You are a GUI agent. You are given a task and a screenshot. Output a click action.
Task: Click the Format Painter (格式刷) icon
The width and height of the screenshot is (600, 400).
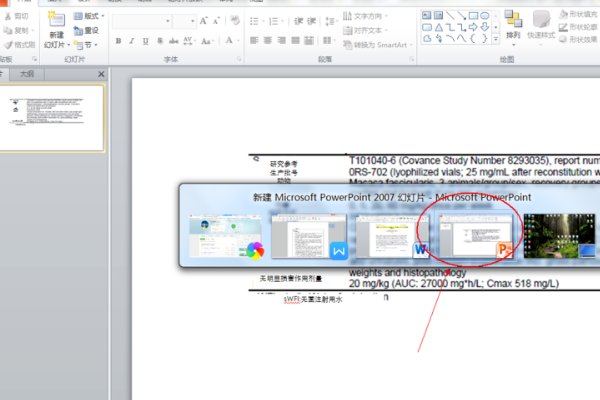(x=22, y=45)
